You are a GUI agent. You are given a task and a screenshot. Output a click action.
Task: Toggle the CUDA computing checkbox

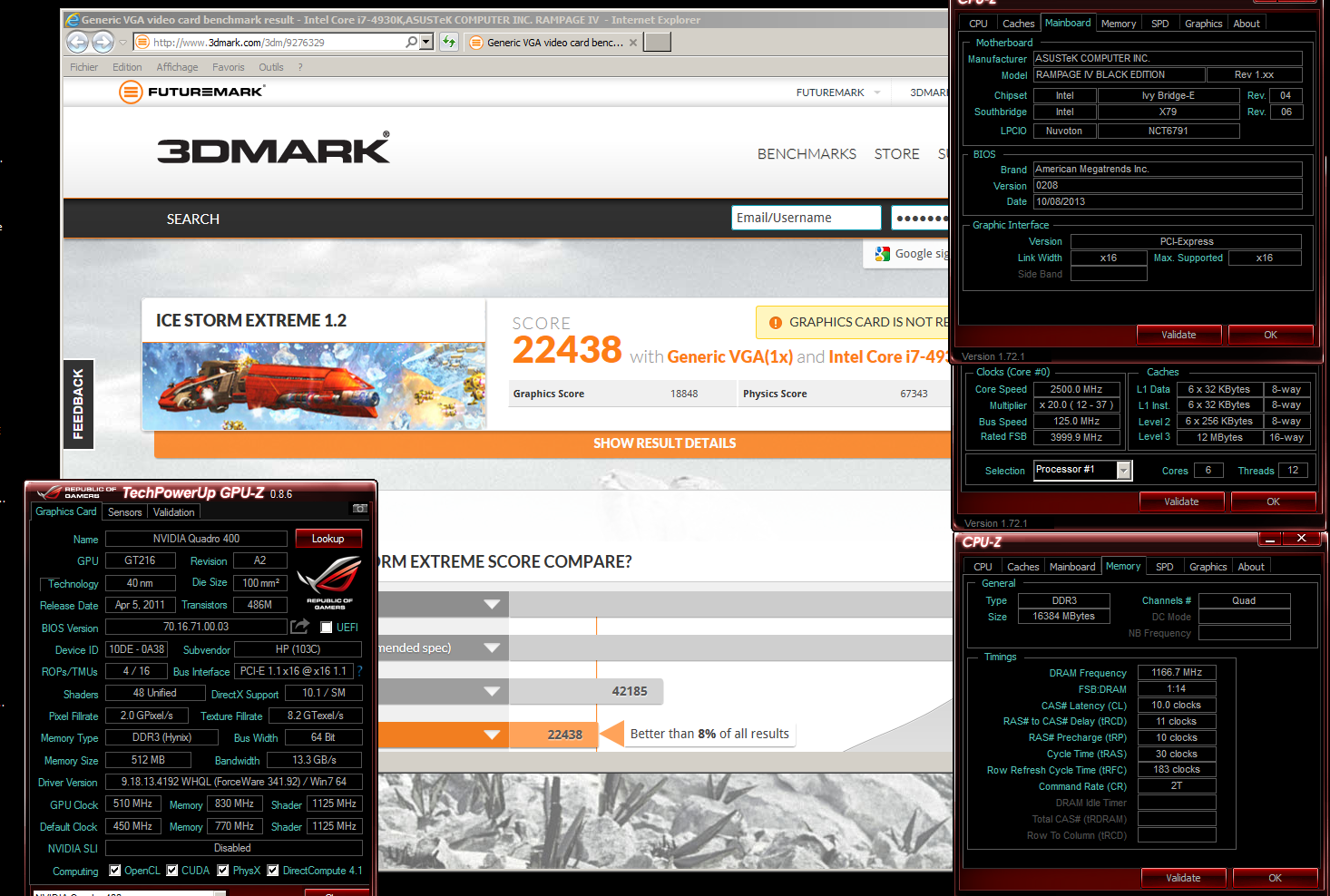pyautogui.click(x=172, y=870)
